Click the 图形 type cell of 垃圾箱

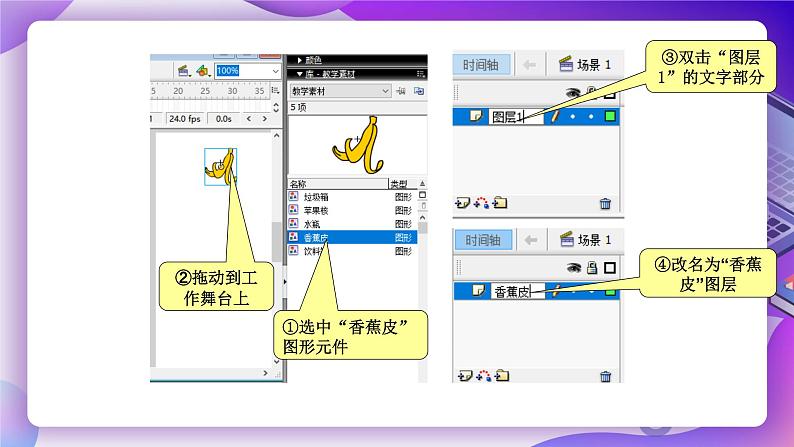click(403, 197)
